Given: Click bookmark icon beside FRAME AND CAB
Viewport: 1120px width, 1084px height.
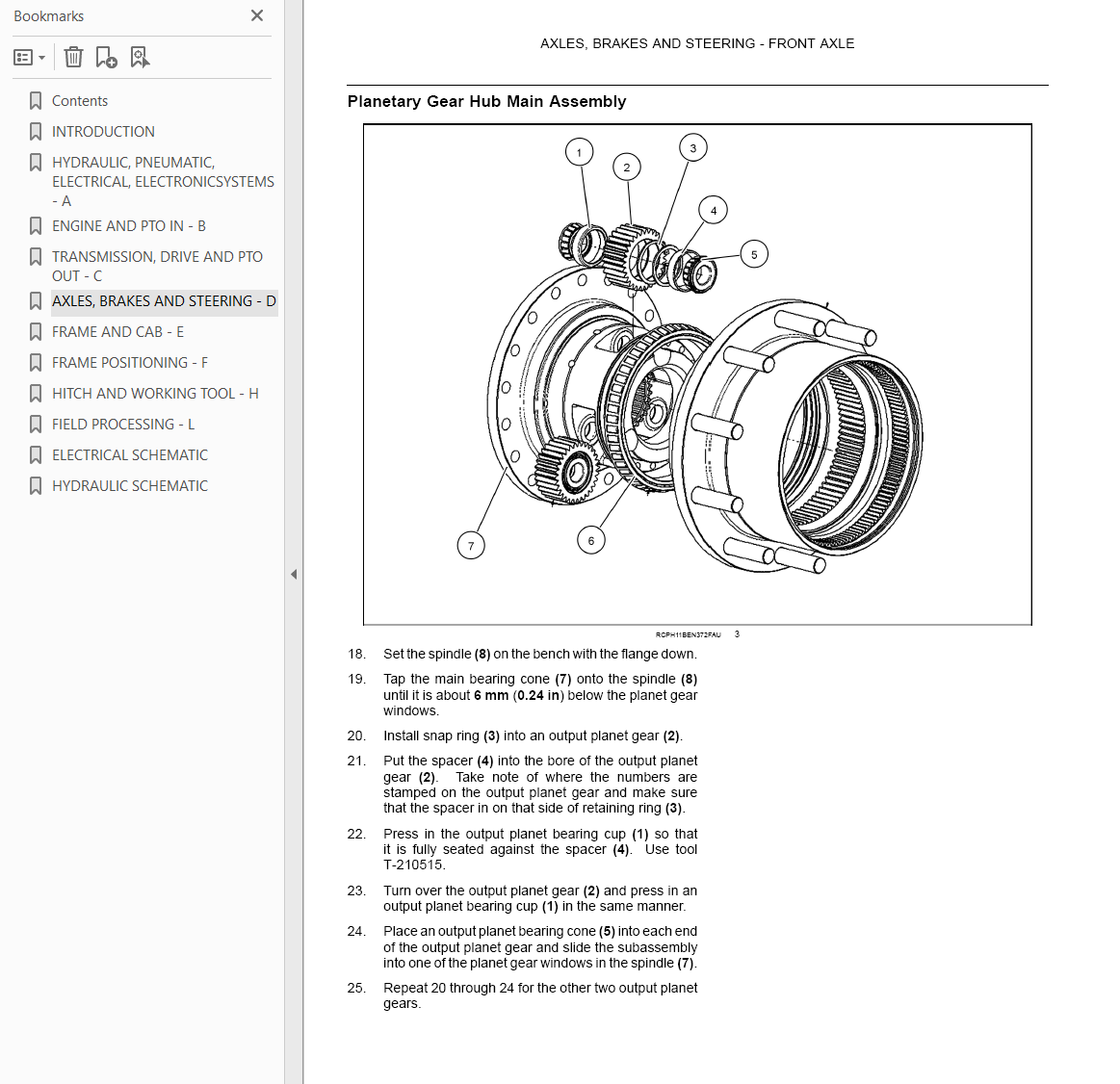Looking at the screenshot, I should pos(35,332).
